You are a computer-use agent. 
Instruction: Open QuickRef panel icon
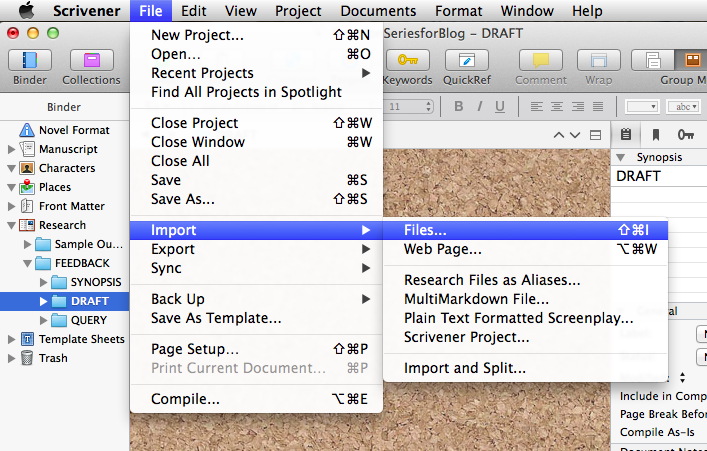[467, 60]
